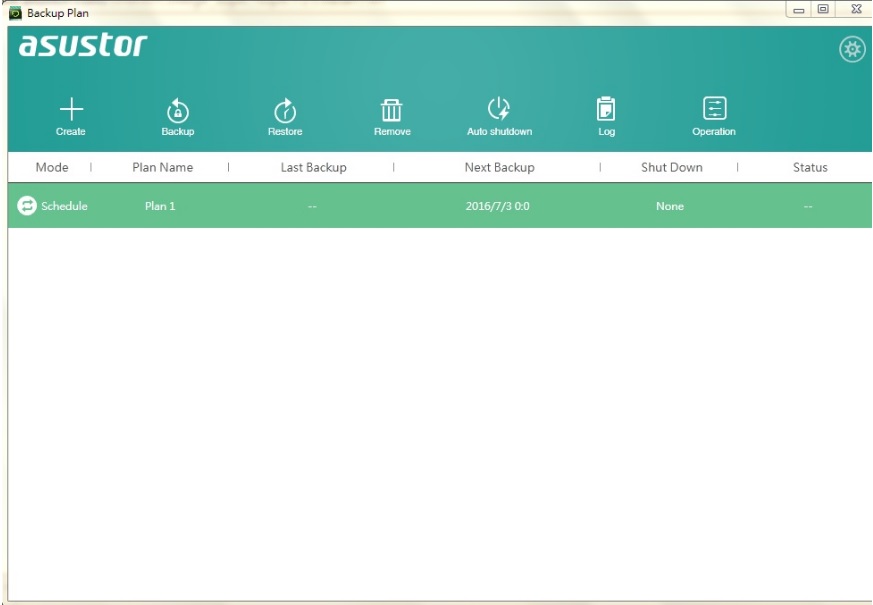
Task: Click the Remove trash can icon
Action: 391,110
